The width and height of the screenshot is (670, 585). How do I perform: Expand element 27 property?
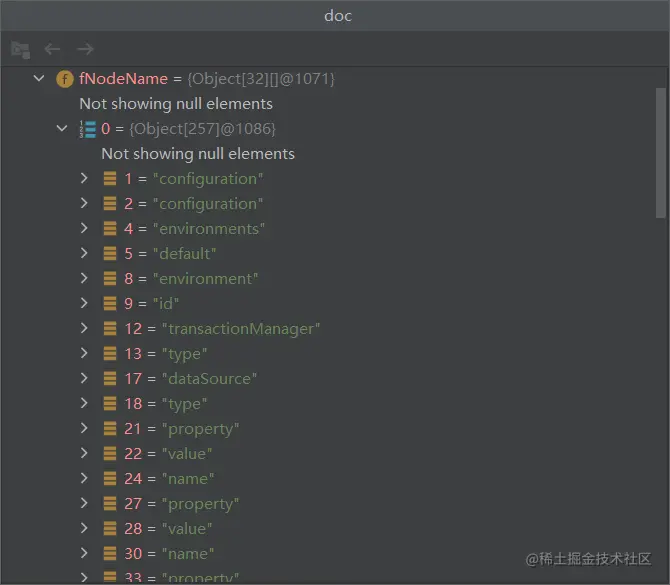pos(84,503)
